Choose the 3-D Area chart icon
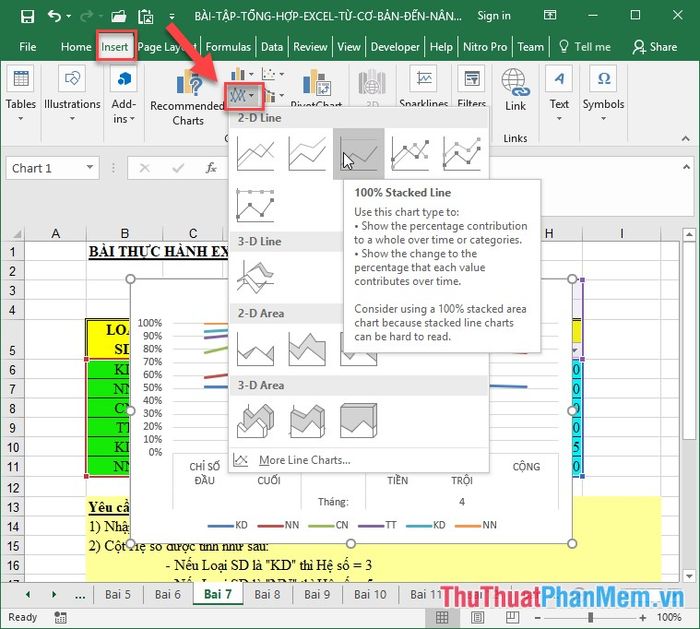Image resolution: width=700 pixels, height=629 pixels. click(255, 421)
